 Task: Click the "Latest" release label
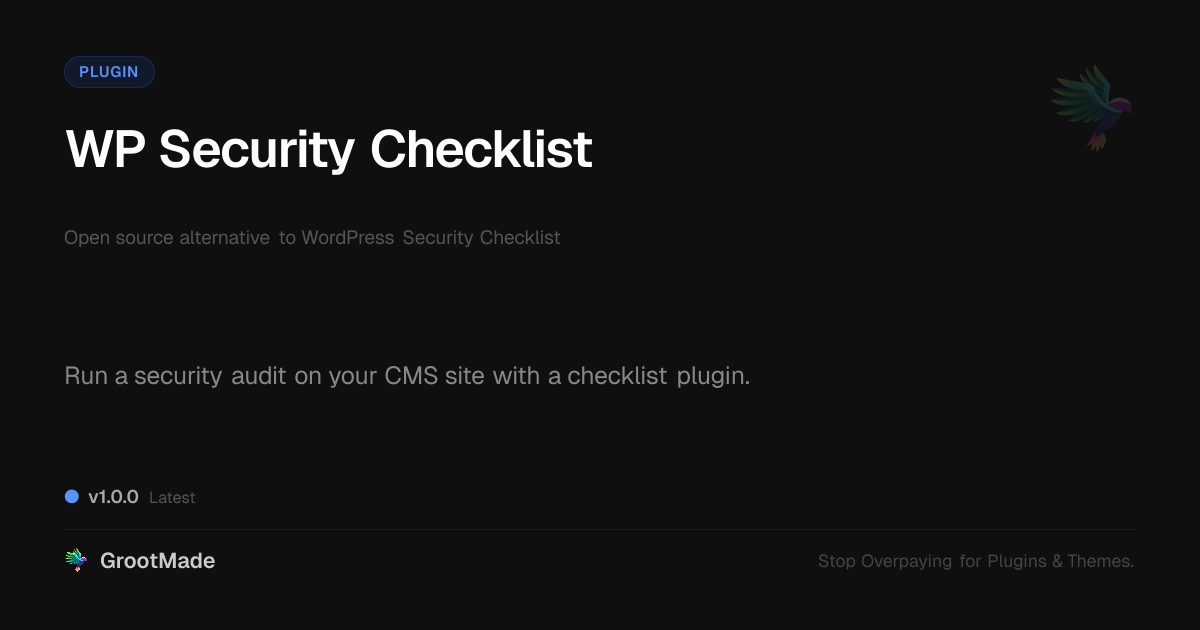[x=172, y=498]
